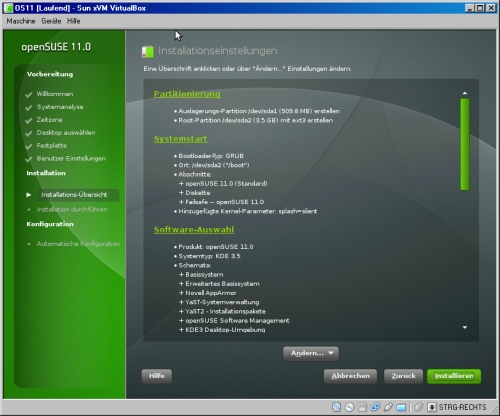Viewport: 500px width, 416px height.
Task: Click the Auslagerungs-Partition /dev/sda1 line
Action: point(259,111)
